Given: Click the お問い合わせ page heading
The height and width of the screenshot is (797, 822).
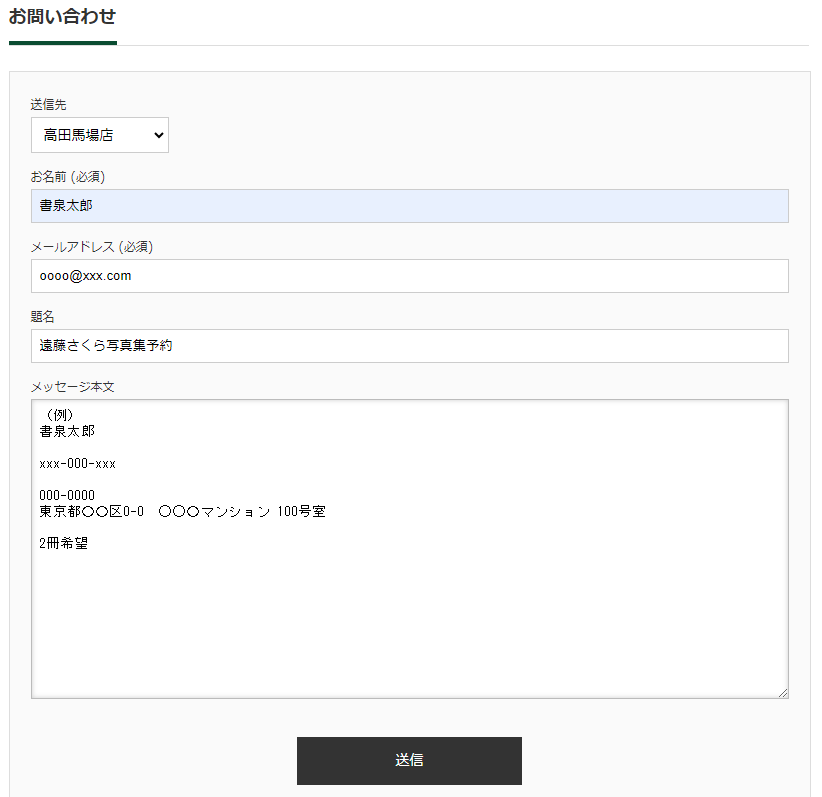Looking at the screenshot, I should tap(62, 16).
